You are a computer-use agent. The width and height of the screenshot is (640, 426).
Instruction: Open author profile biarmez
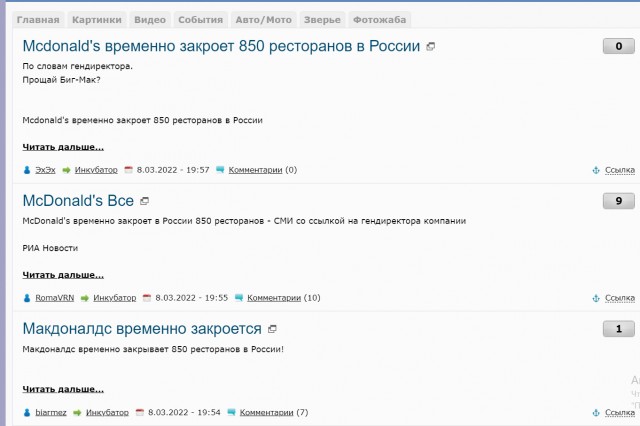(x=51, y=413)
